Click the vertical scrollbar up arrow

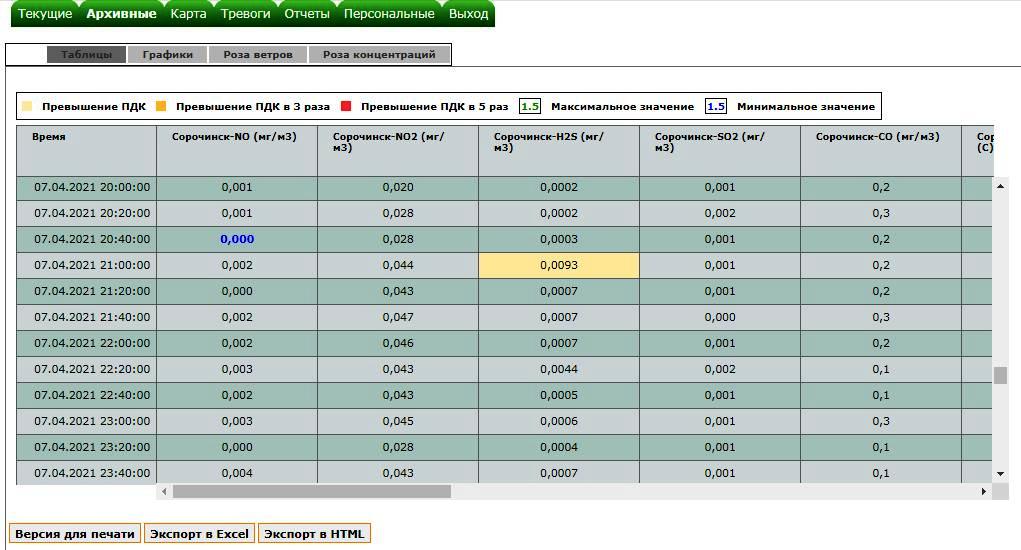pos(1000,185)
